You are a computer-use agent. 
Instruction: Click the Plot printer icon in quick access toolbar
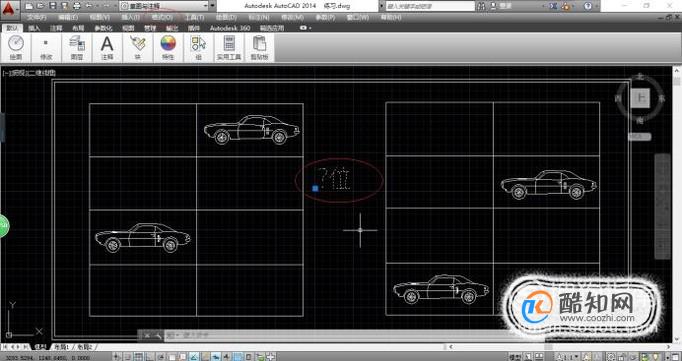point(77,6)
